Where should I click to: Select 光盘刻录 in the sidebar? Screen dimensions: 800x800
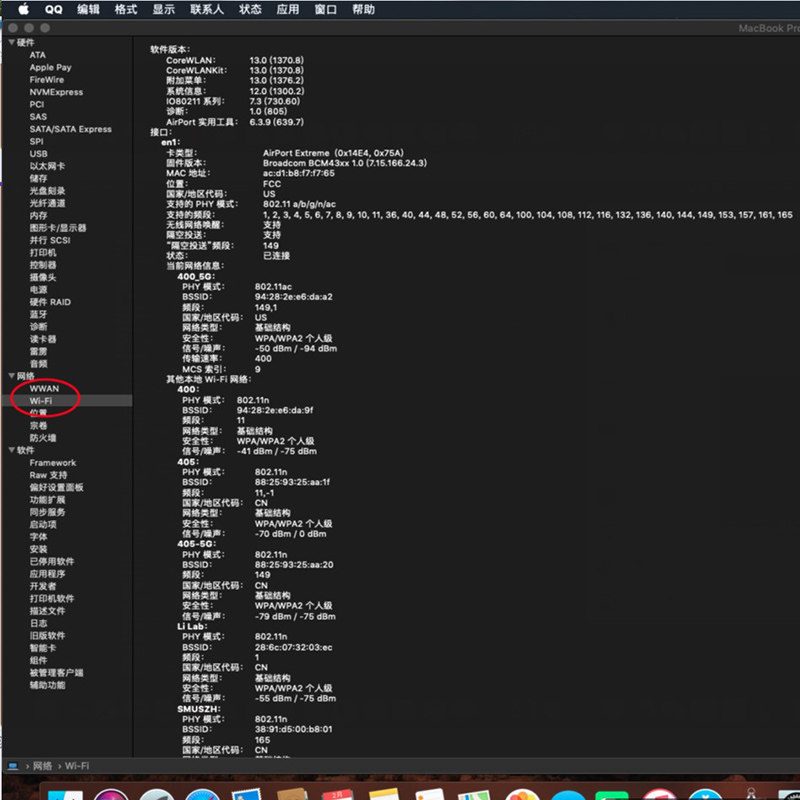[x=47, y=190]
